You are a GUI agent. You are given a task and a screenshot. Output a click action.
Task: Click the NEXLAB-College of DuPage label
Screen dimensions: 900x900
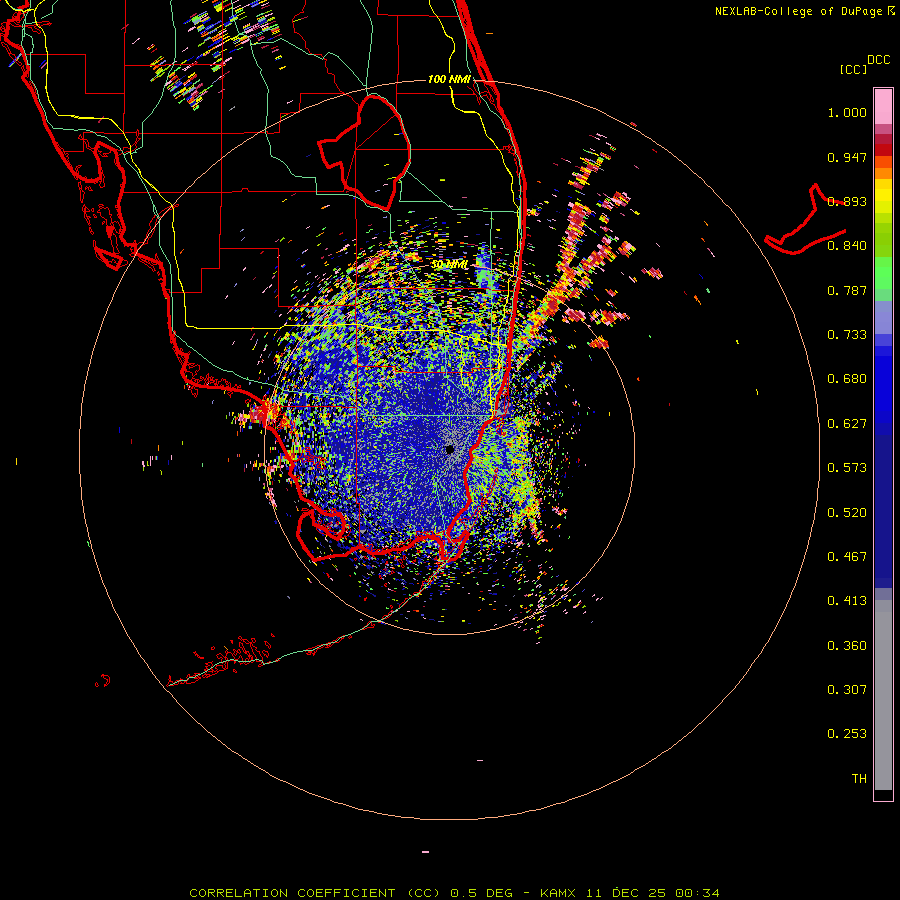pos(804,11)
